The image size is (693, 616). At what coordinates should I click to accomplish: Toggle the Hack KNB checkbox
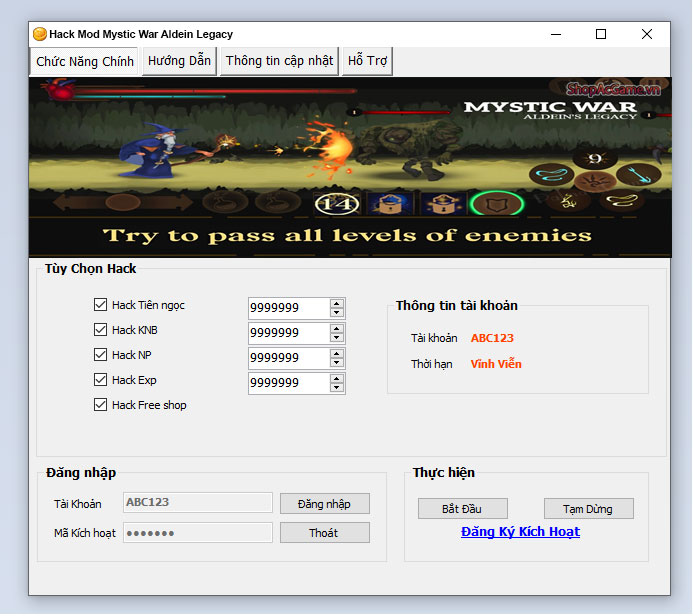click(100, 330)
